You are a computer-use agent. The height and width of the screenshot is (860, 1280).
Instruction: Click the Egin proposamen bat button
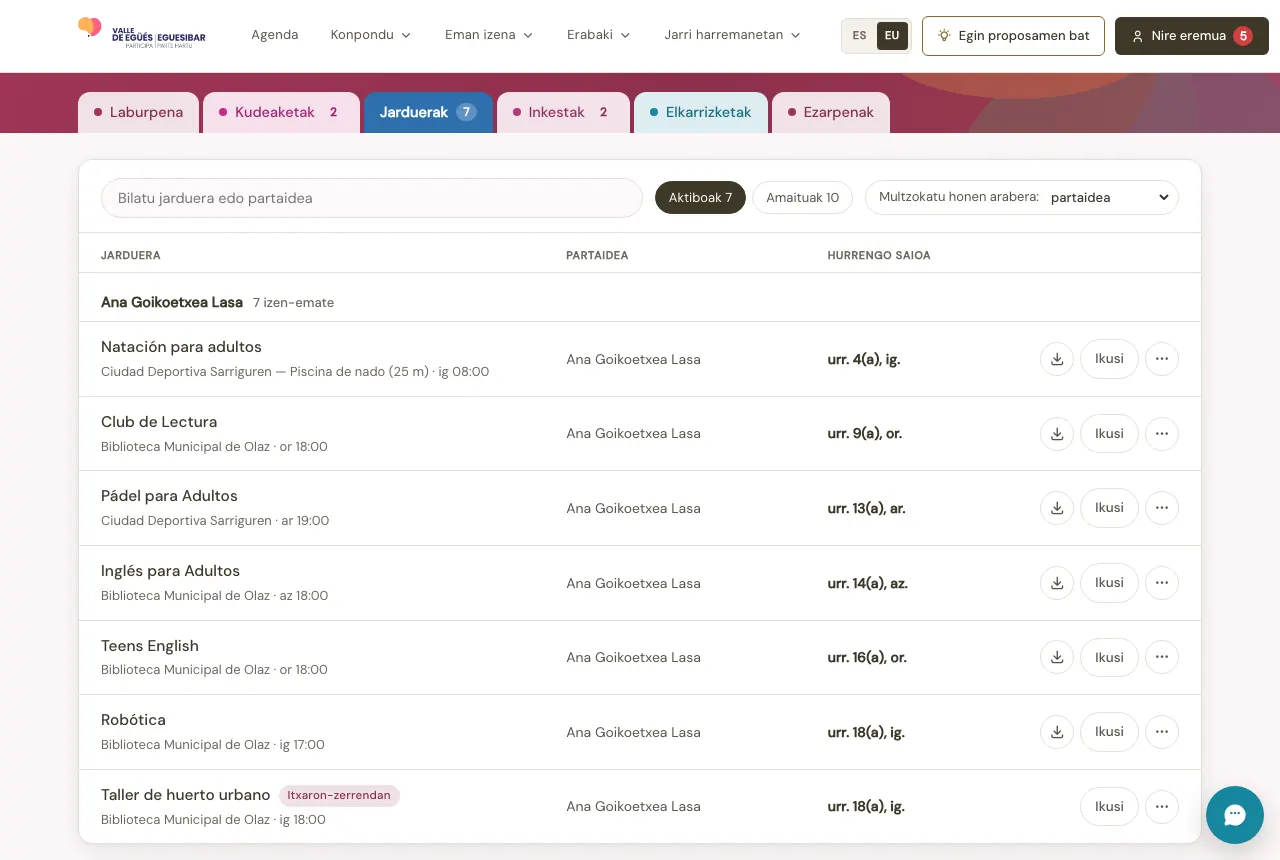point(1013,35)
